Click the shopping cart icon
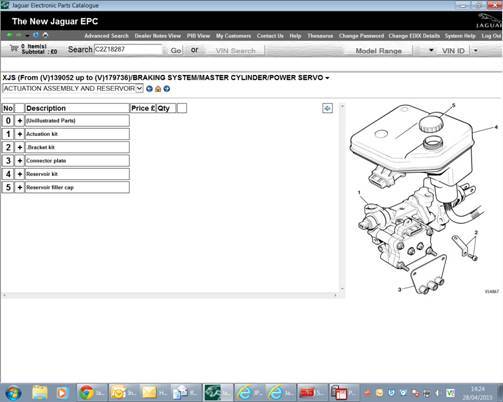 pyautogui.click(x=14, y=49)
